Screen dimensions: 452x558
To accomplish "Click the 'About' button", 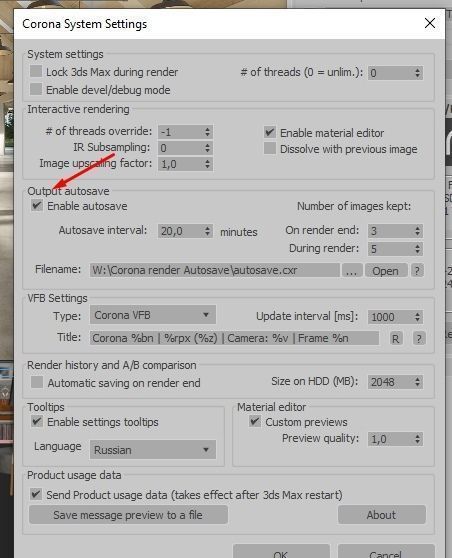I will (x=382, y=515).
